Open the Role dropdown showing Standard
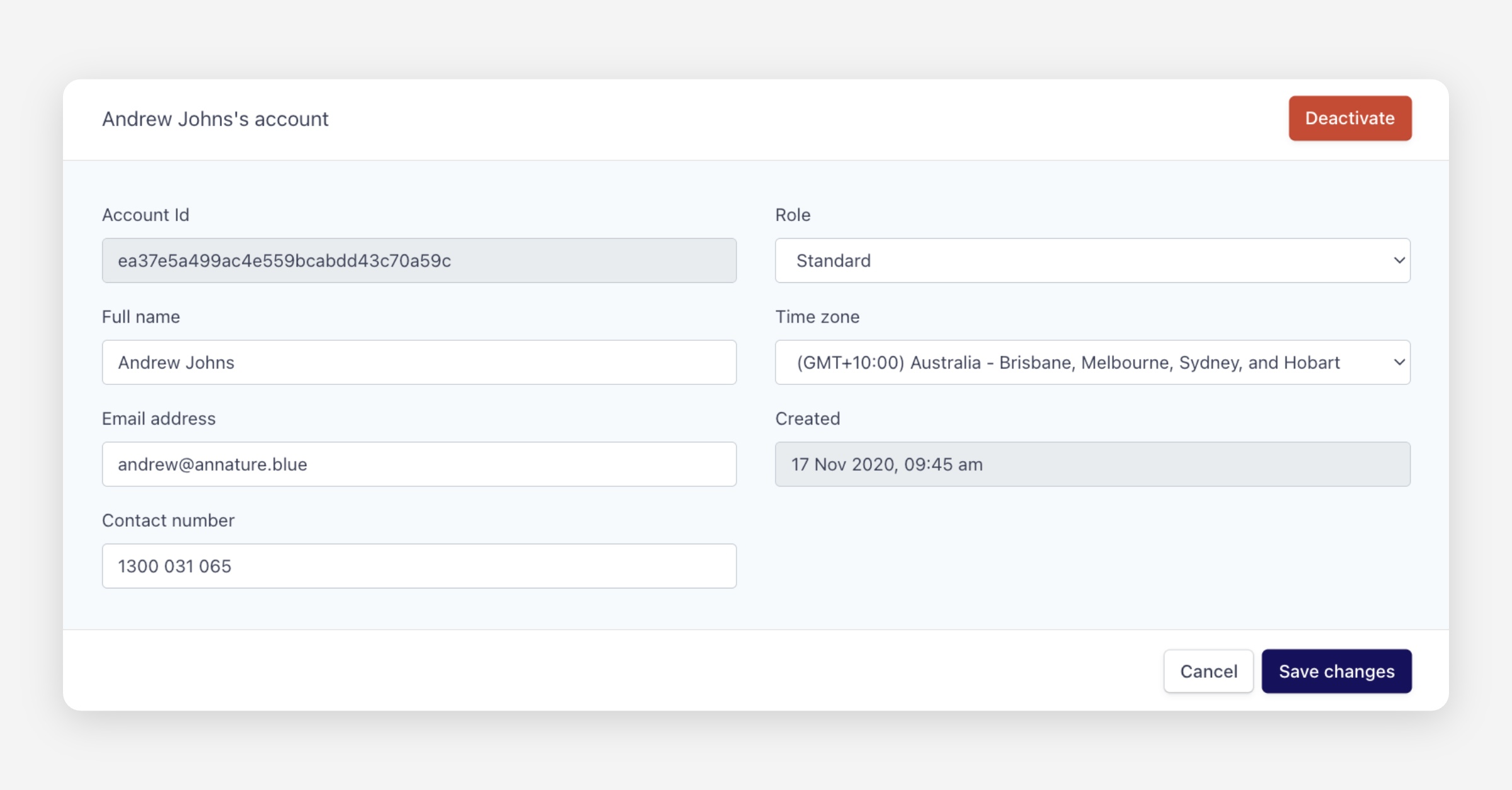Image resolution: width=1512 pixels, height=790 pixels. click(x=1071, y=260)
